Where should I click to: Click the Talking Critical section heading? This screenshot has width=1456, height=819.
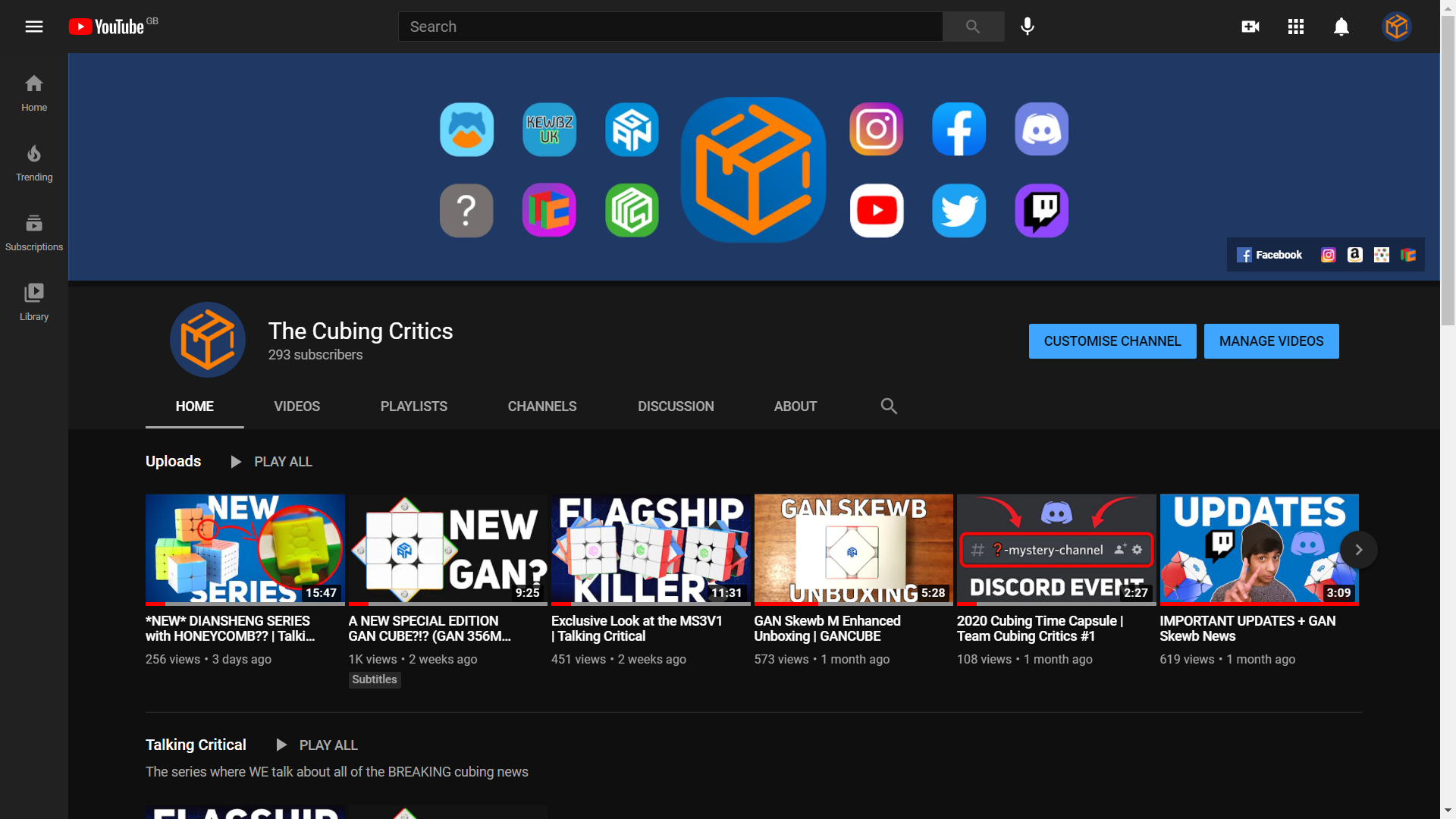pos(196,745)
